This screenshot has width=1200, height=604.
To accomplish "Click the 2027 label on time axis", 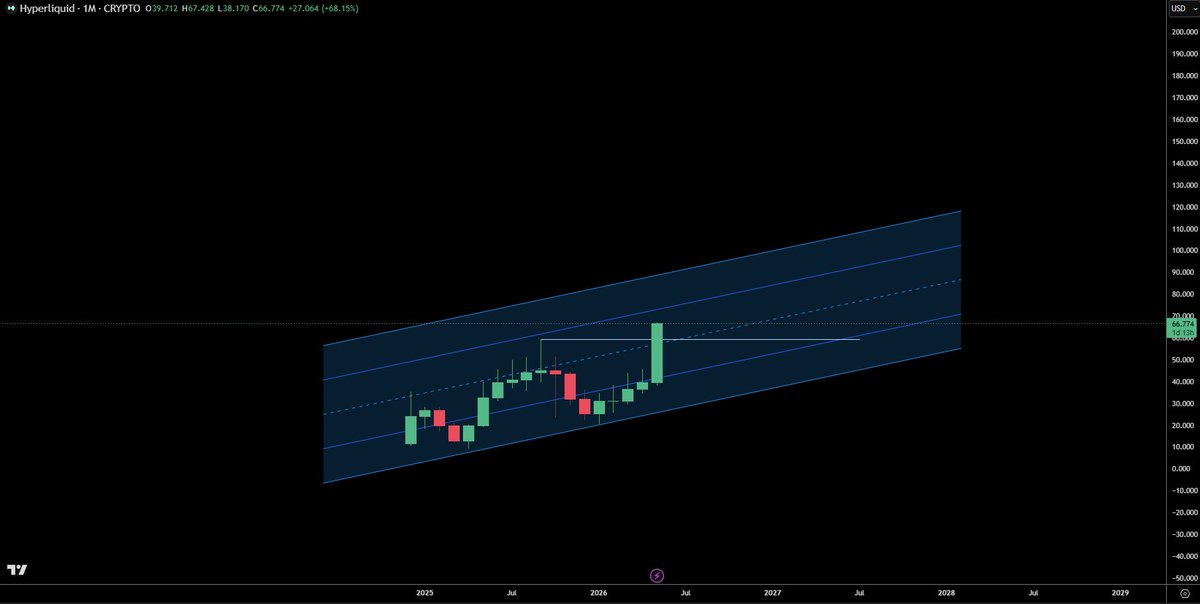I will 772,593.
